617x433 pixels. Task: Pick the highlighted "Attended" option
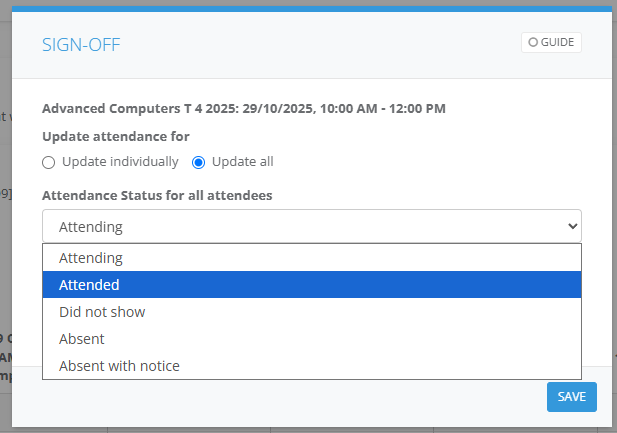tap(90, 285)
